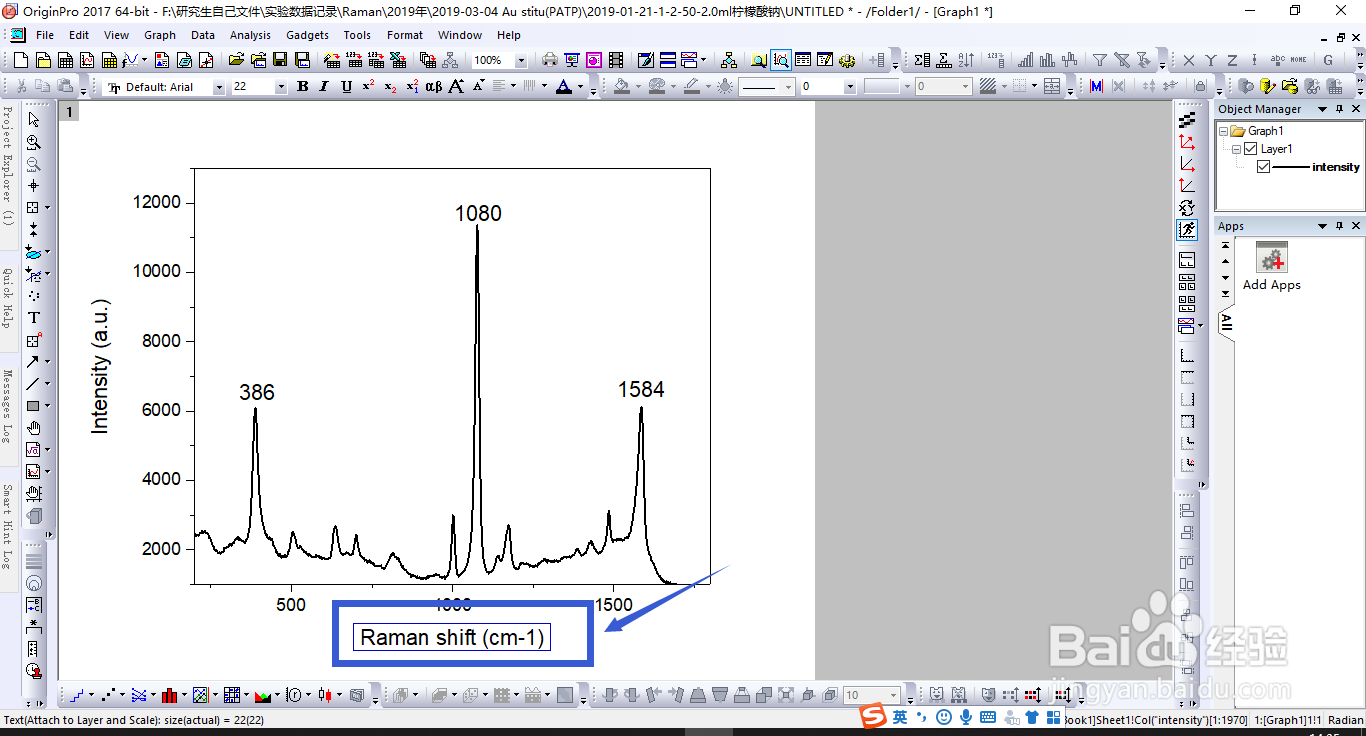Apply Superscript formatting (x²)
This screenshot has height=736, width=1366.
368,87
